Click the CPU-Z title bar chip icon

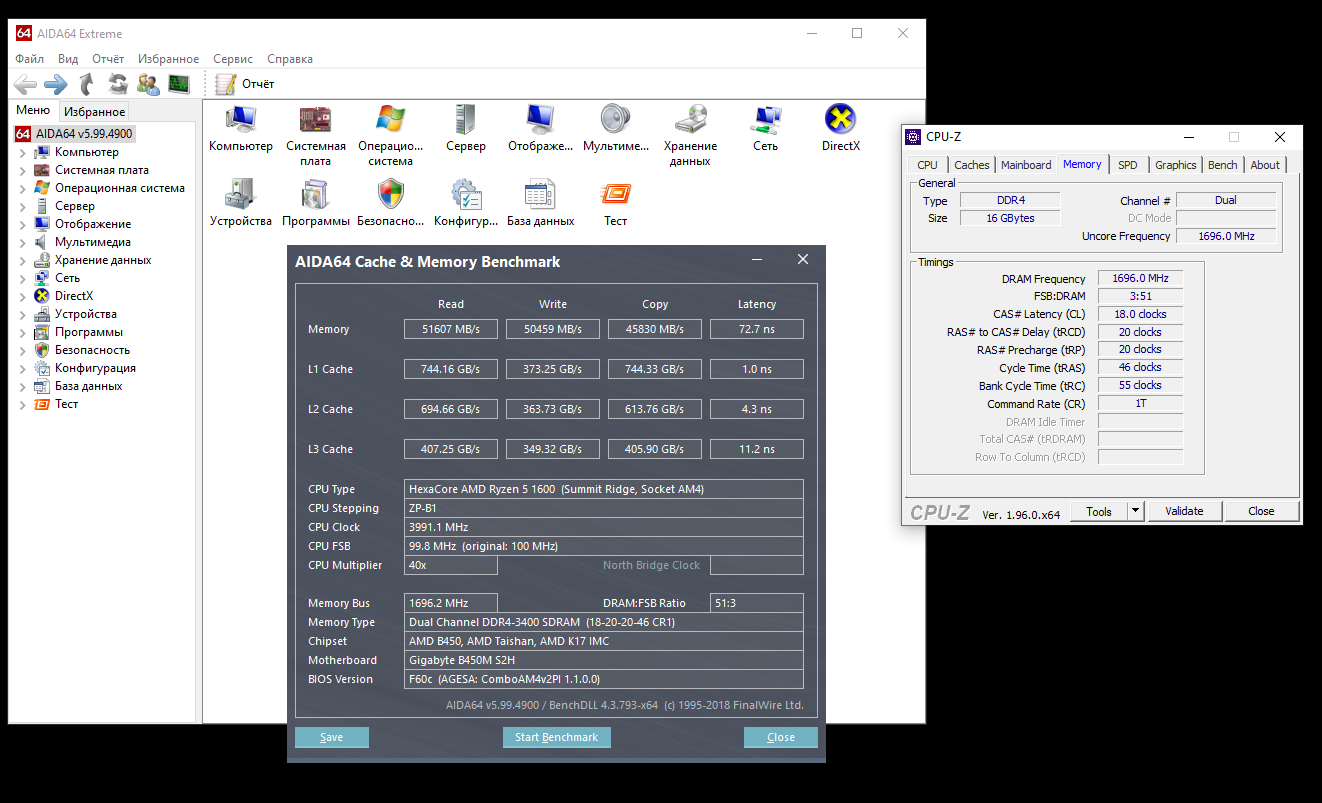914,137
